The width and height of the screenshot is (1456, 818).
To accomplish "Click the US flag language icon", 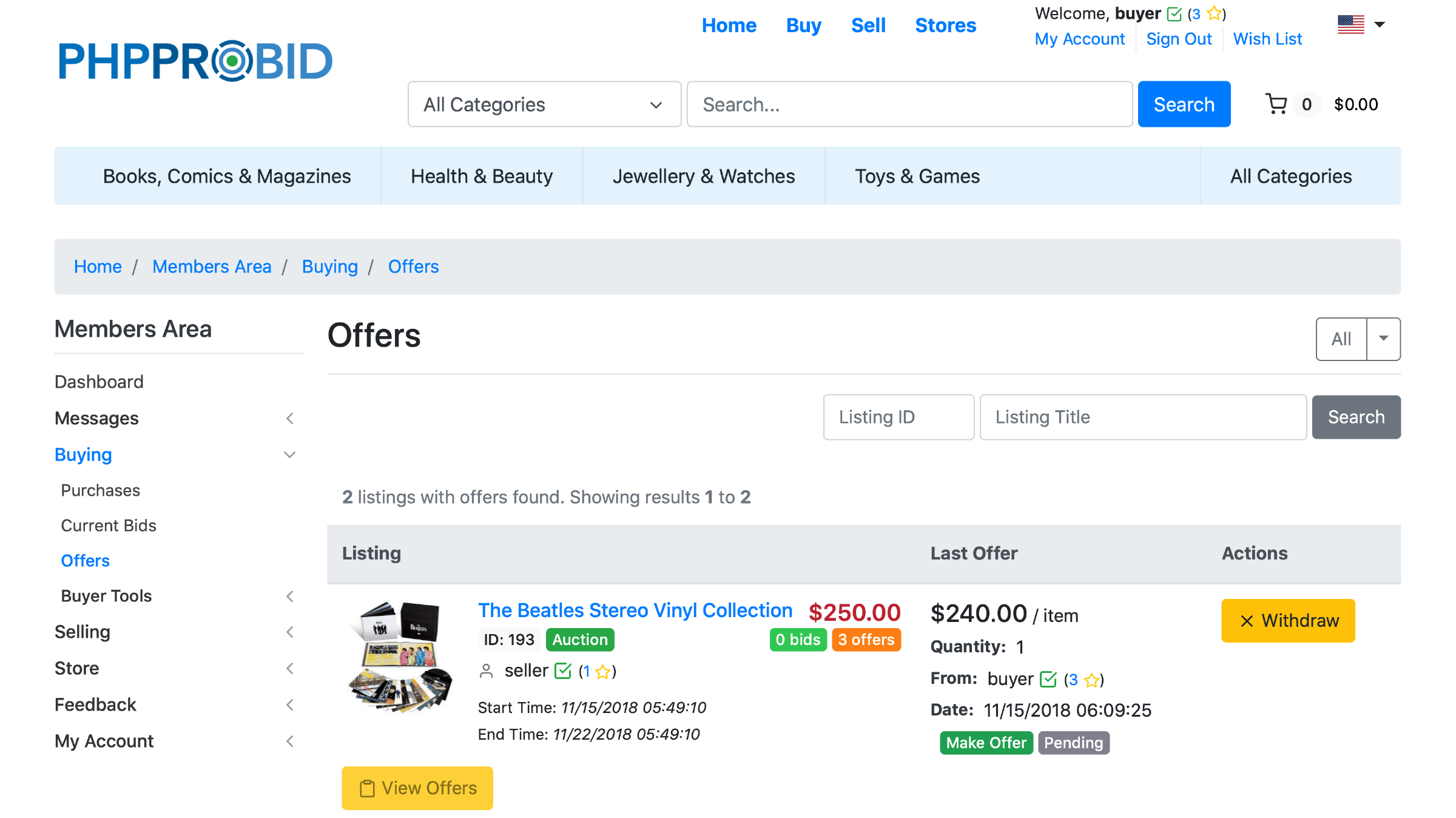I will point(1350,25).
